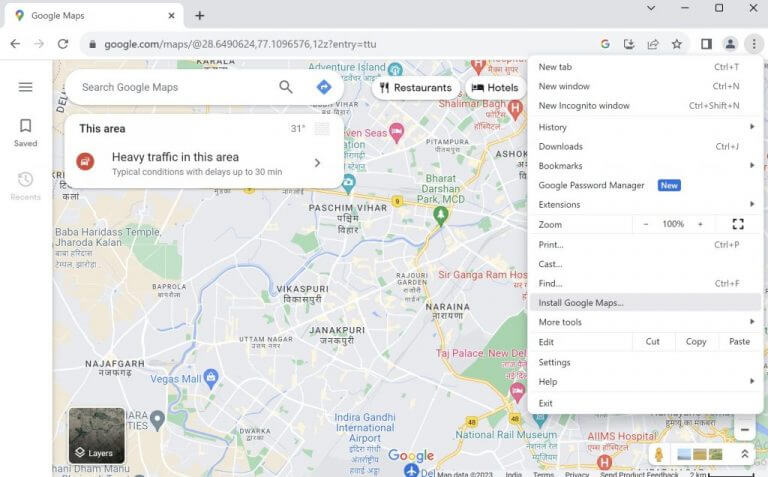Select New tab from Chrome menu

click(645, 67)
